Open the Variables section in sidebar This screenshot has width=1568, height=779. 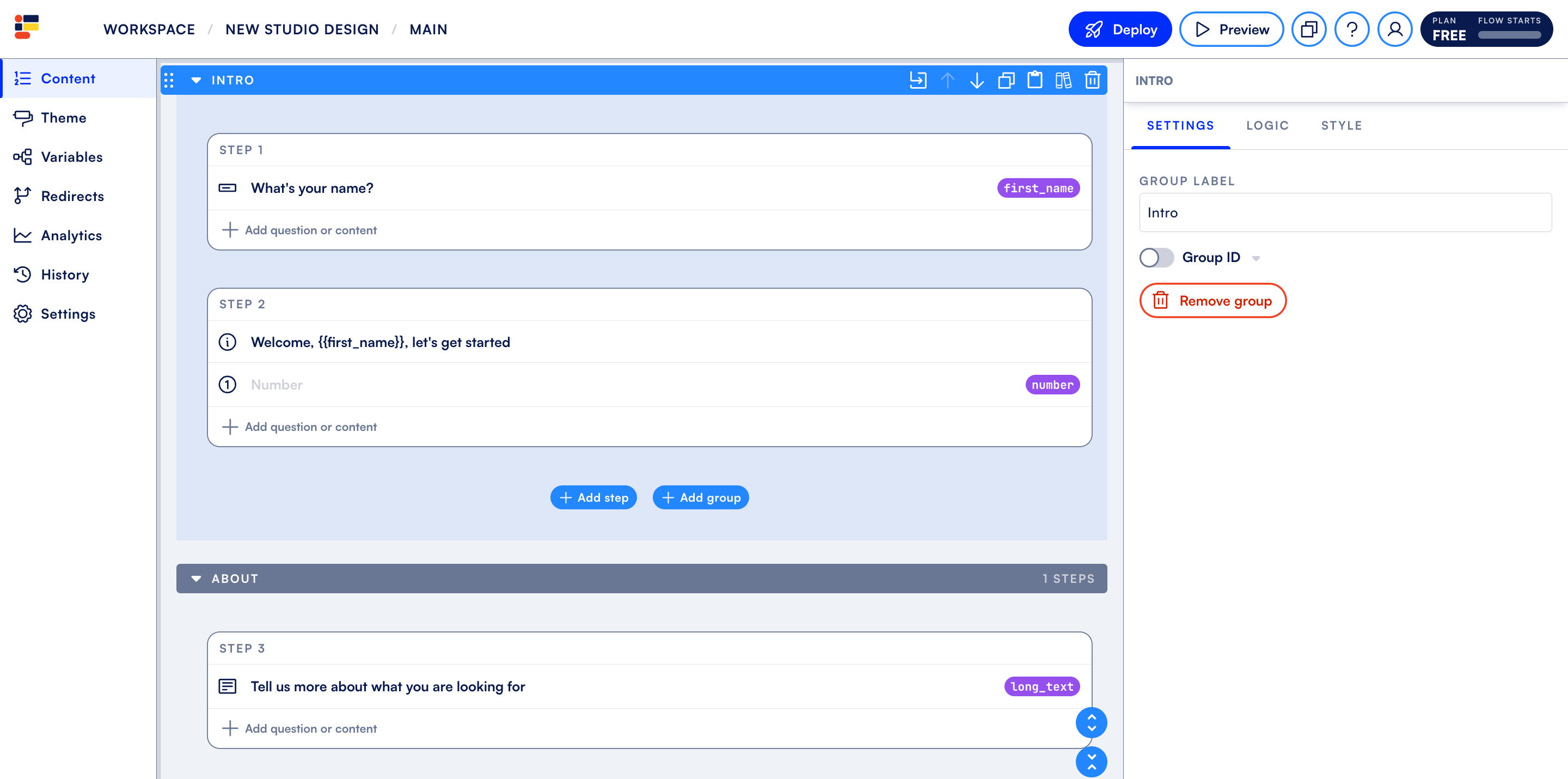pos(79,157)
